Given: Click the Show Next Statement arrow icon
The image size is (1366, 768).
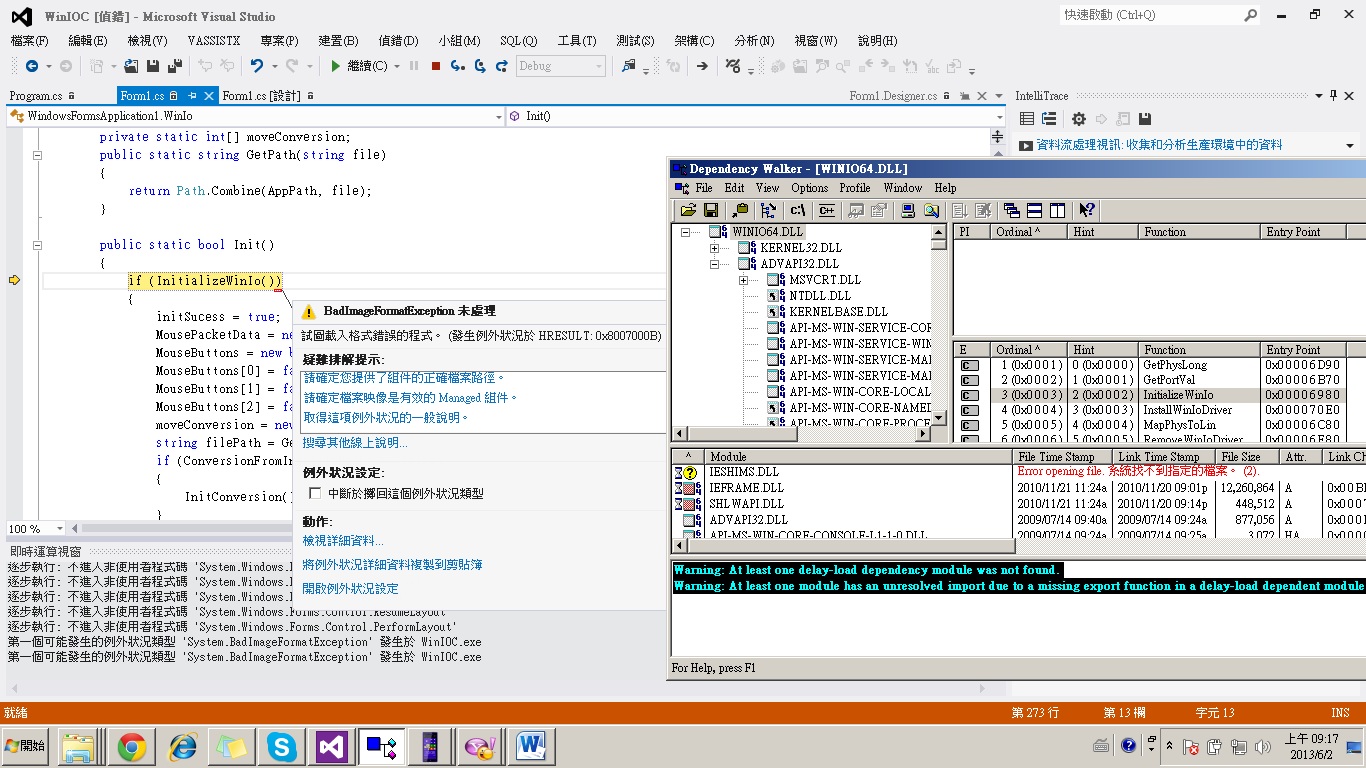Looking at the screenshot, I should pos(702,66).
